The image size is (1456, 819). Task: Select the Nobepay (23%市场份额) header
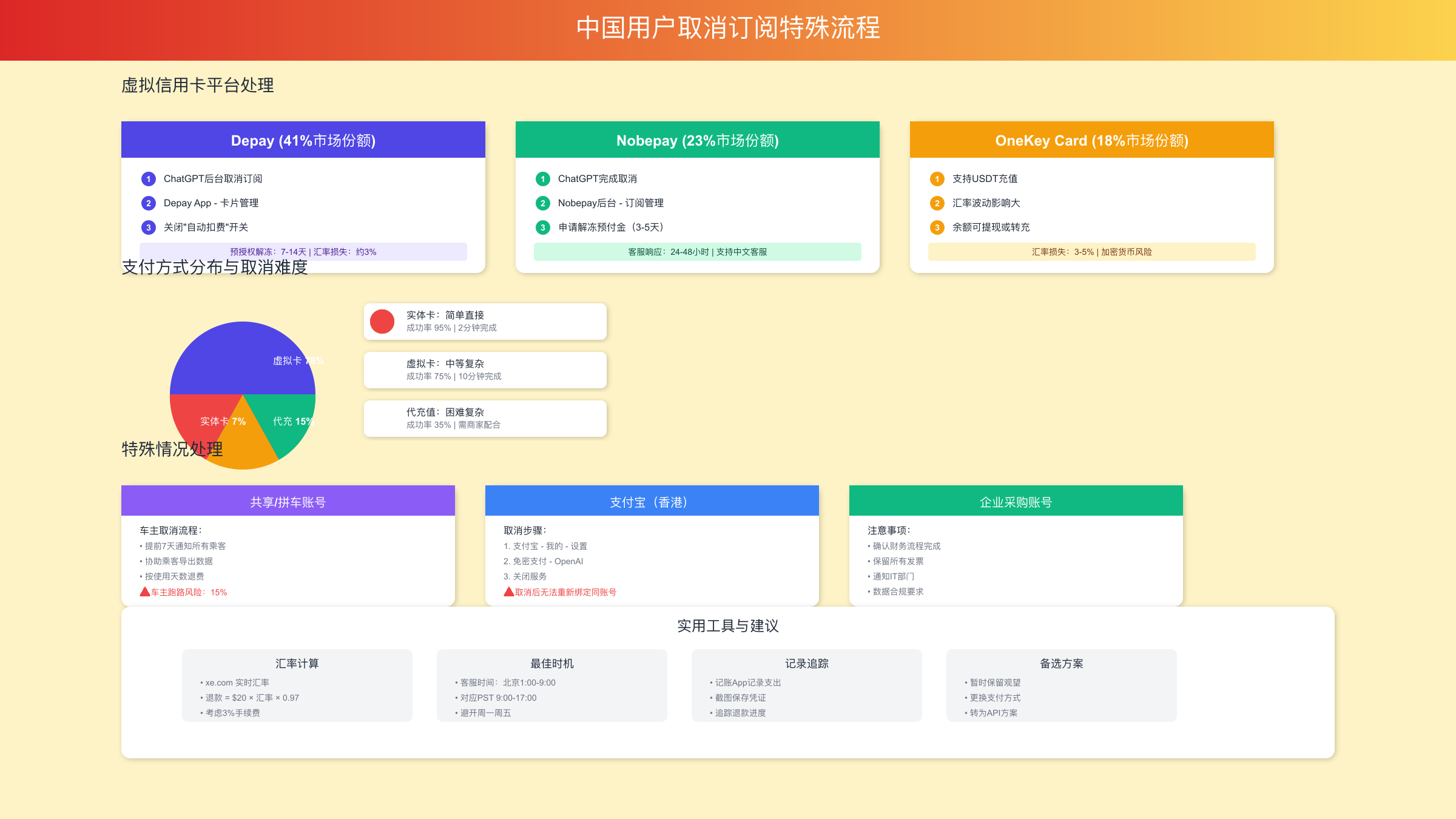[x=698, y=140]
